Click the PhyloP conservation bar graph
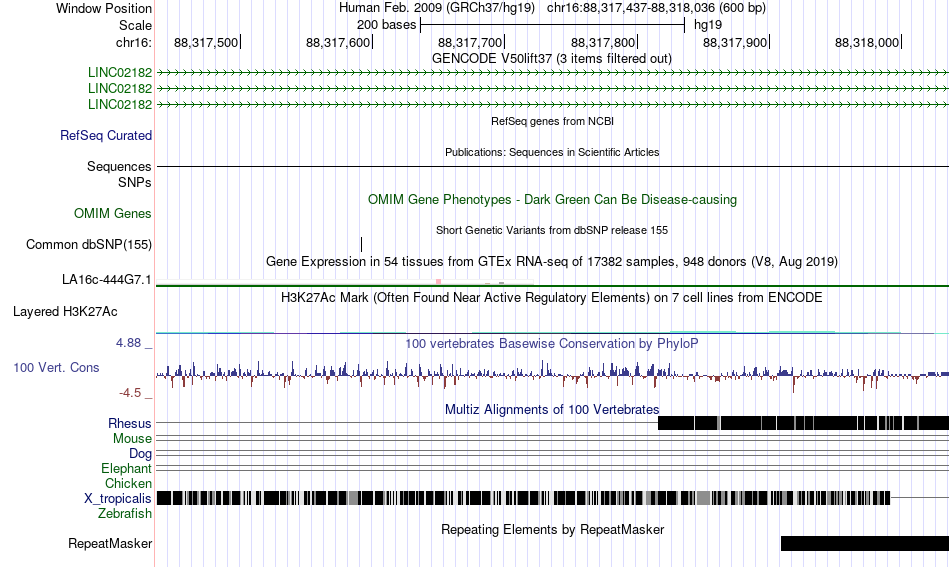950x567 pixels. click(x=553, y=376)
